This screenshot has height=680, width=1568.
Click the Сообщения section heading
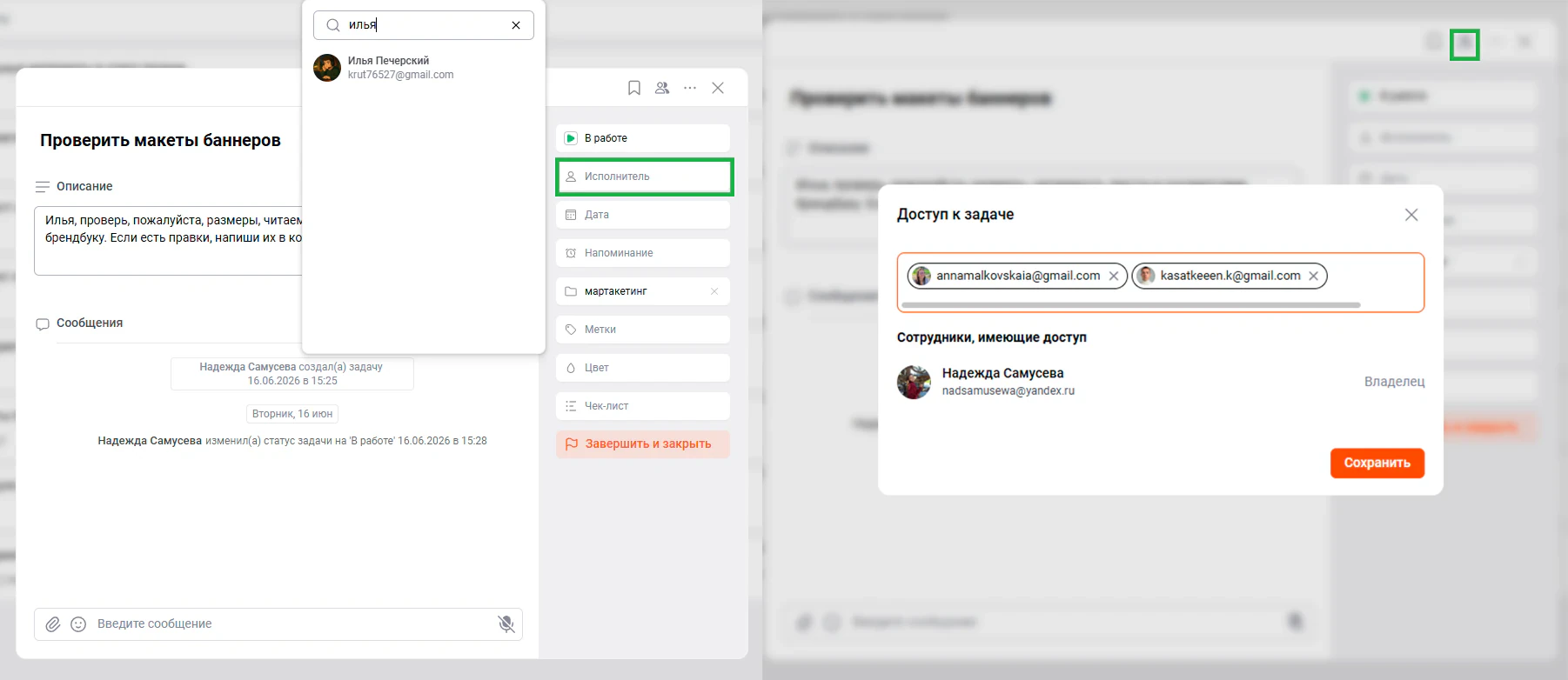90,323
